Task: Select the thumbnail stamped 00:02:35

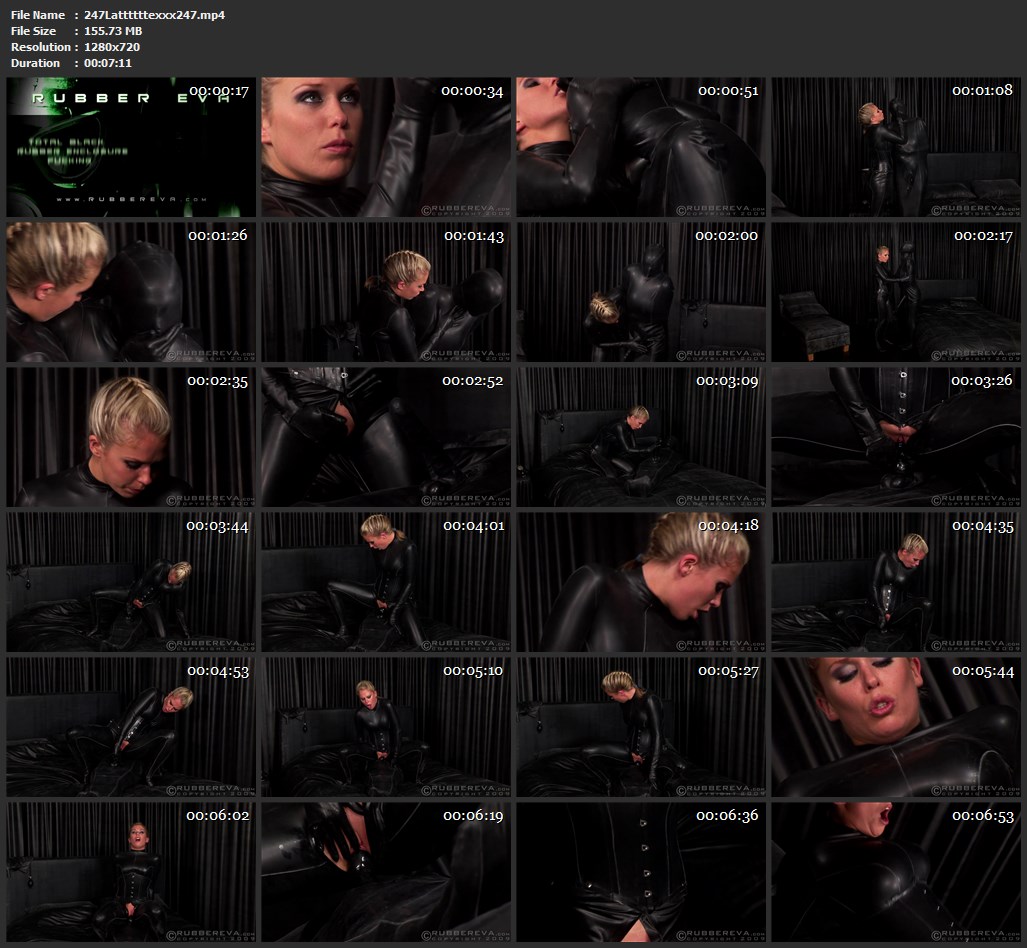Action: 131,437
